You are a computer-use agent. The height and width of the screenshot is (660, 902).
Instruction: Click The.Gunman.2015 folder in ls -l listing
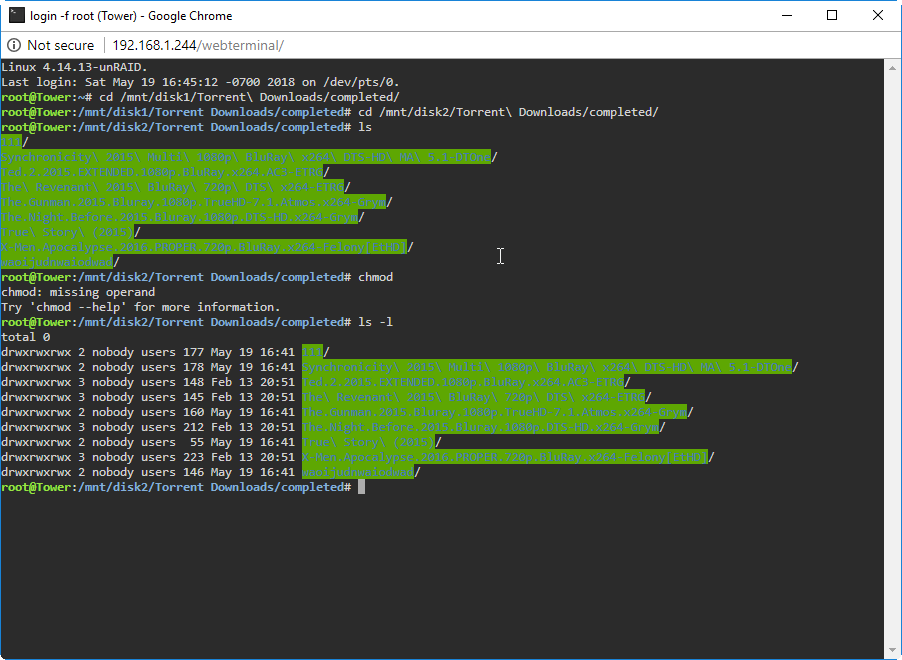tap(494, 411)
